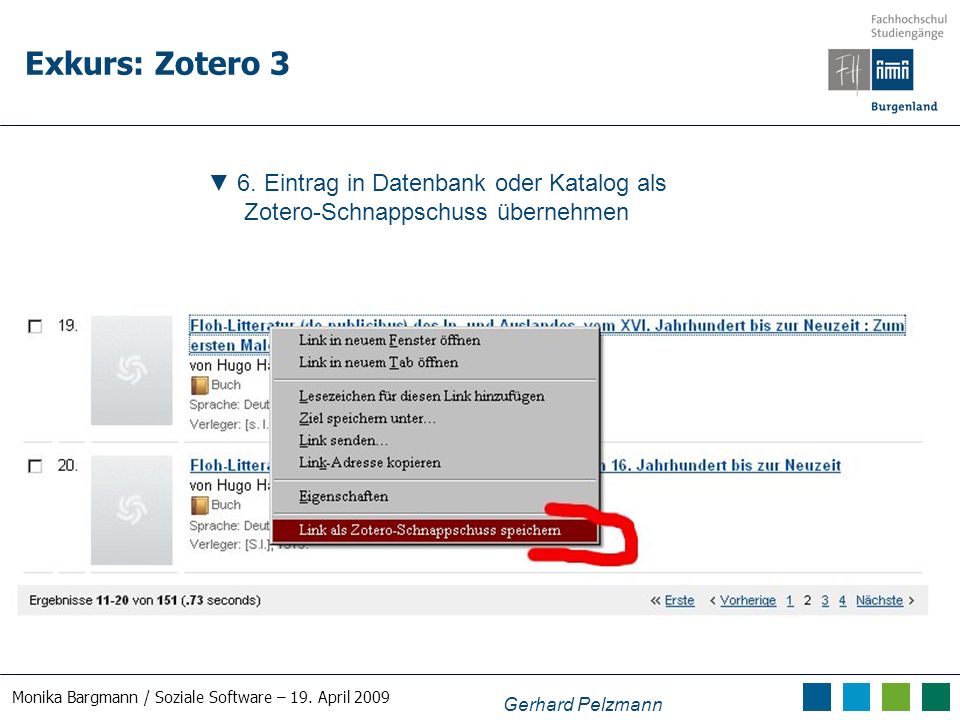Jump to results page 4

842,601
